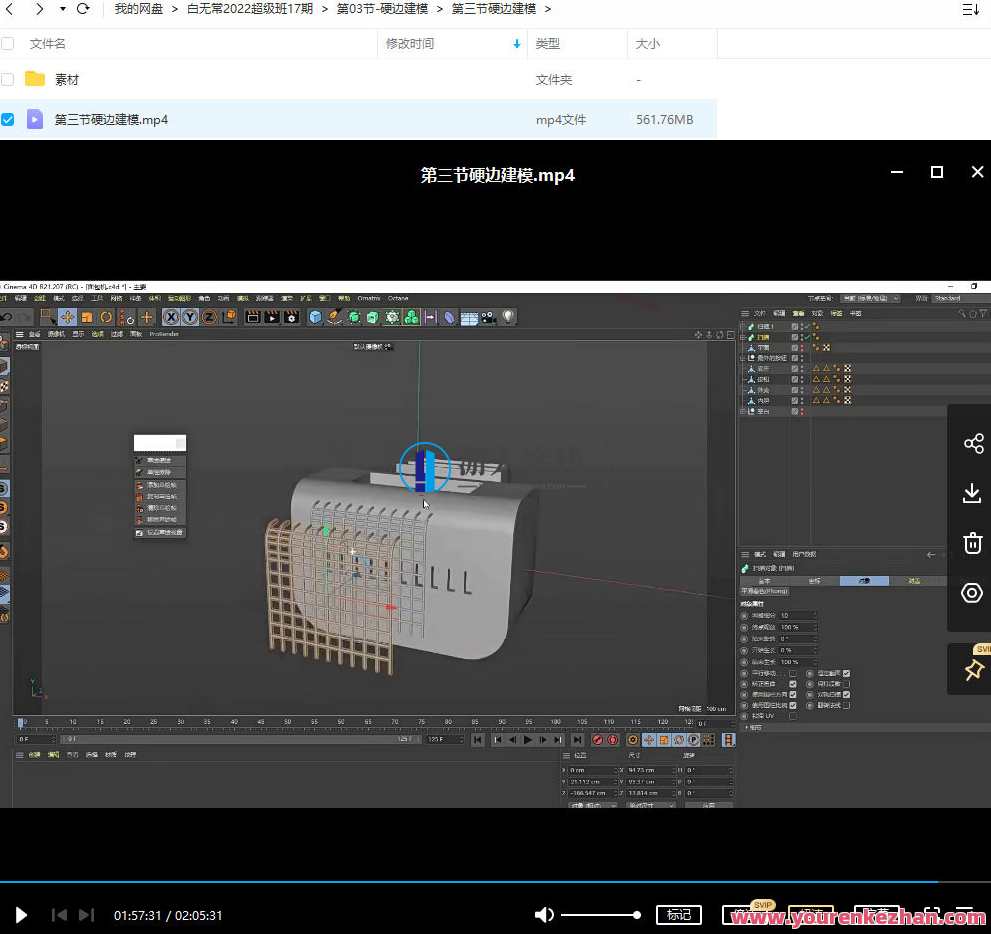
Task: Skip to the next video
Action: pyautogui.click(x=87, y=915)
